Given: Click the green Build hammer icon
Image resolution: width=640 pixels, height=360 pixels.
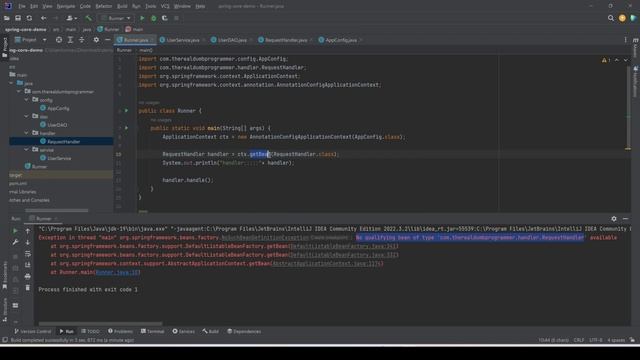Looking at the screenshot, I should (88, 18).
